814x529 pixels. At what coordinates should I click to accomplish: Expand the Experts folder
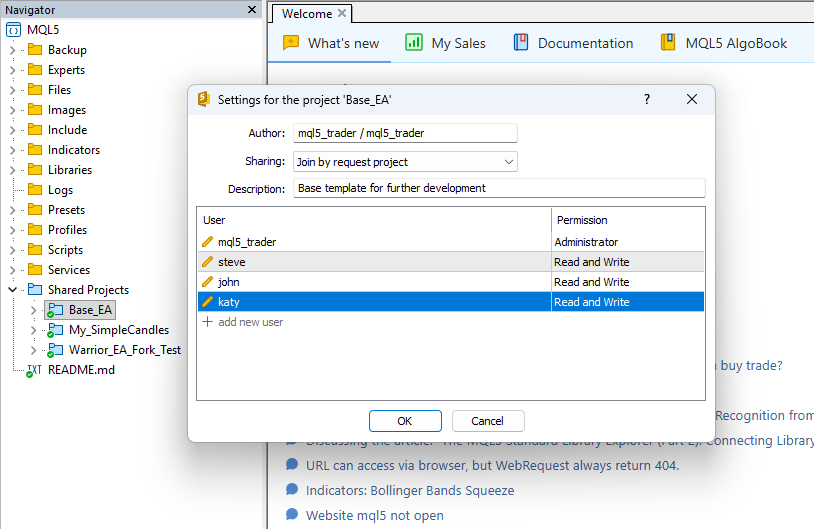(x=13, y=70)
